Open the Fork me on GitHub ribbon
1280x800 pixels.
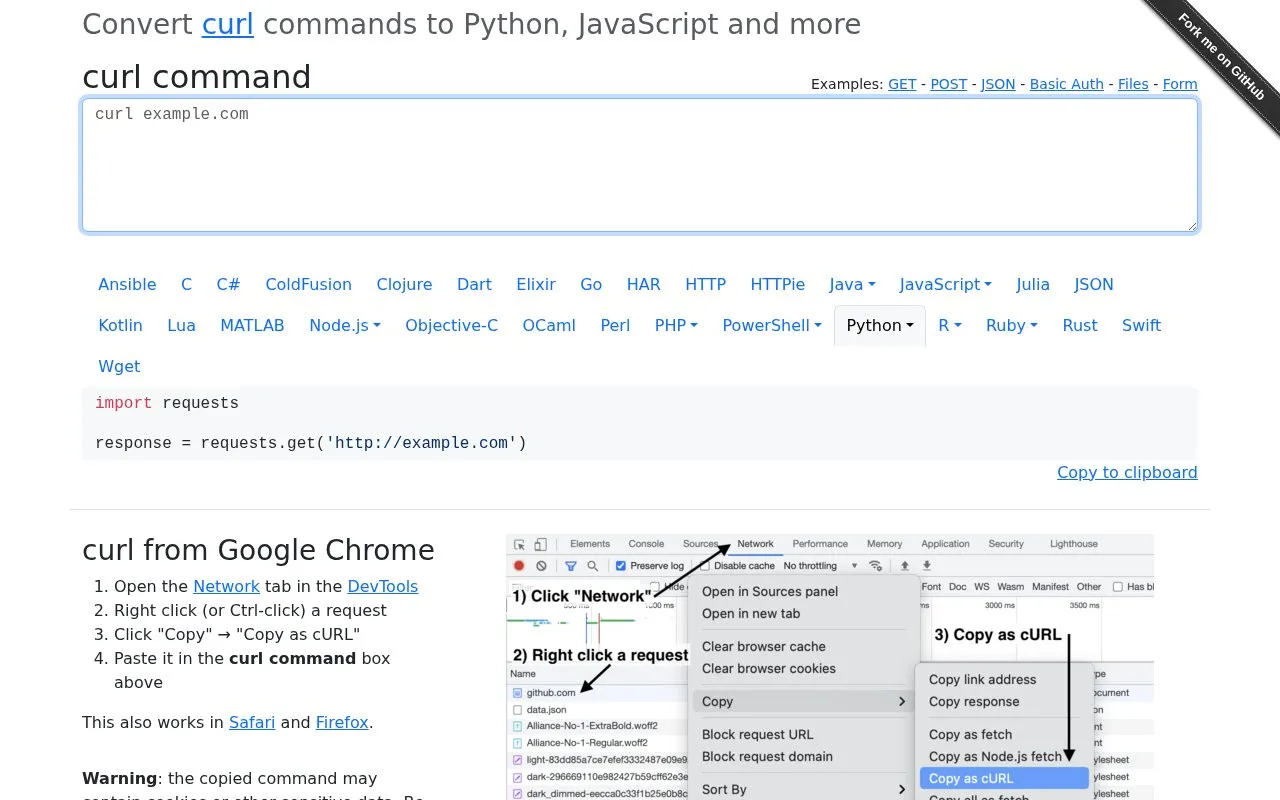coord(1221,58)
